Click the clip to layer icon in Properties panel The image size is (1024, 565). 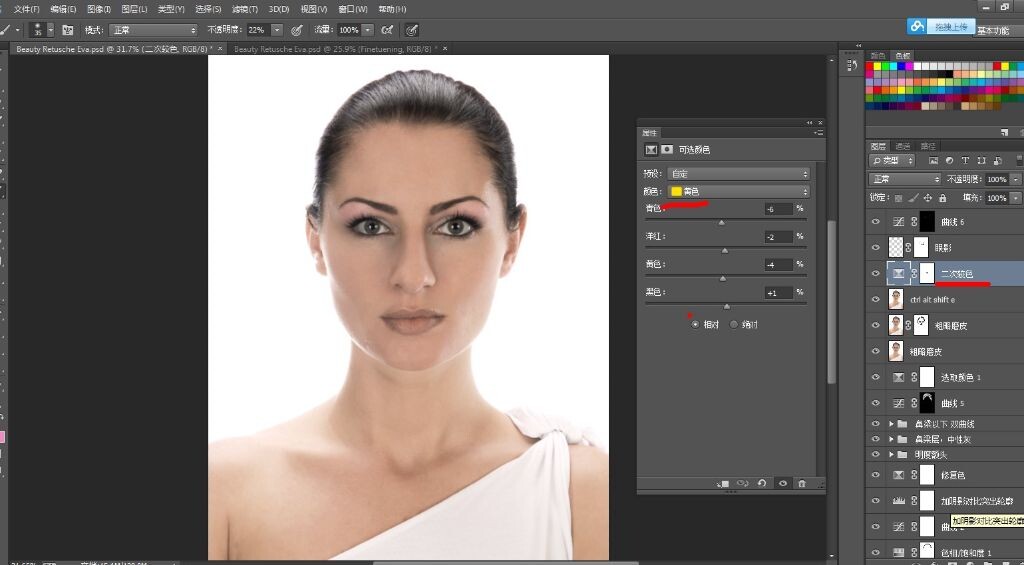coord(723,483)
